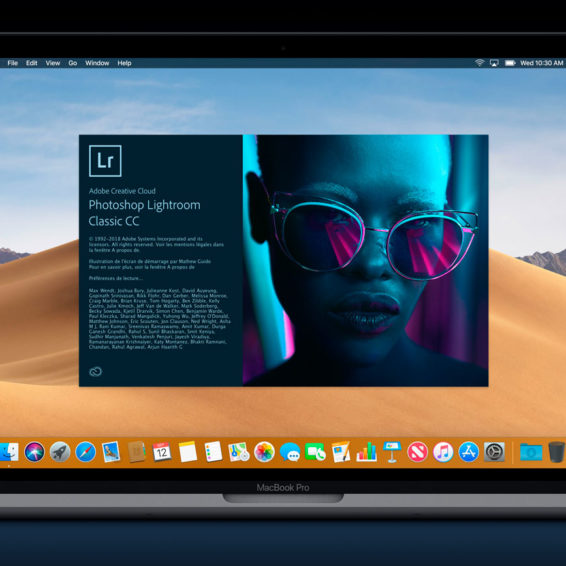Click the Wi-Fi status icon
Screen dimensions: 566x566
[479, 63]
